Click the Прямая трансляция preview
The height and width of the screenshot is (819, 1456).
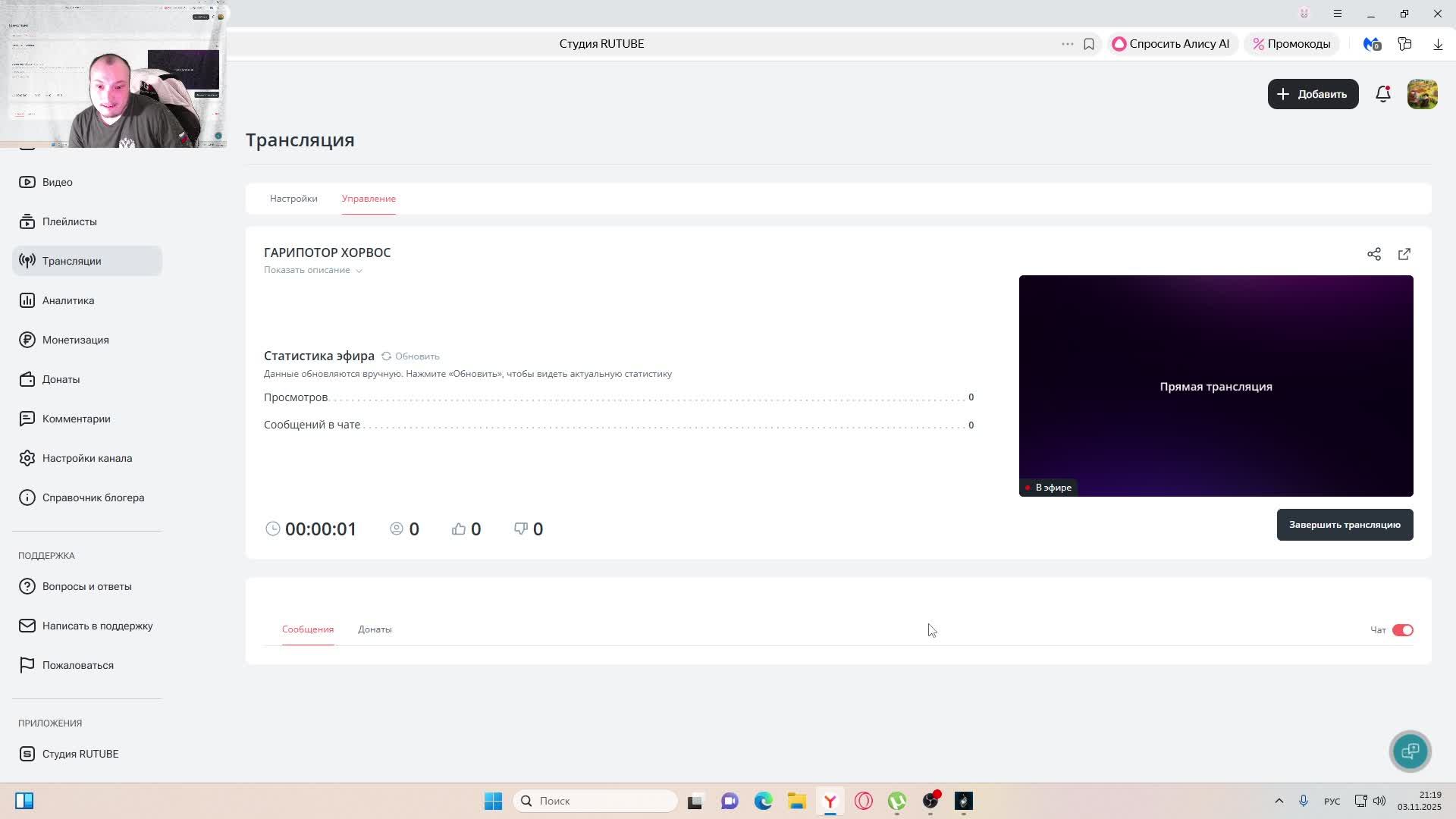tap(1215, 386)
